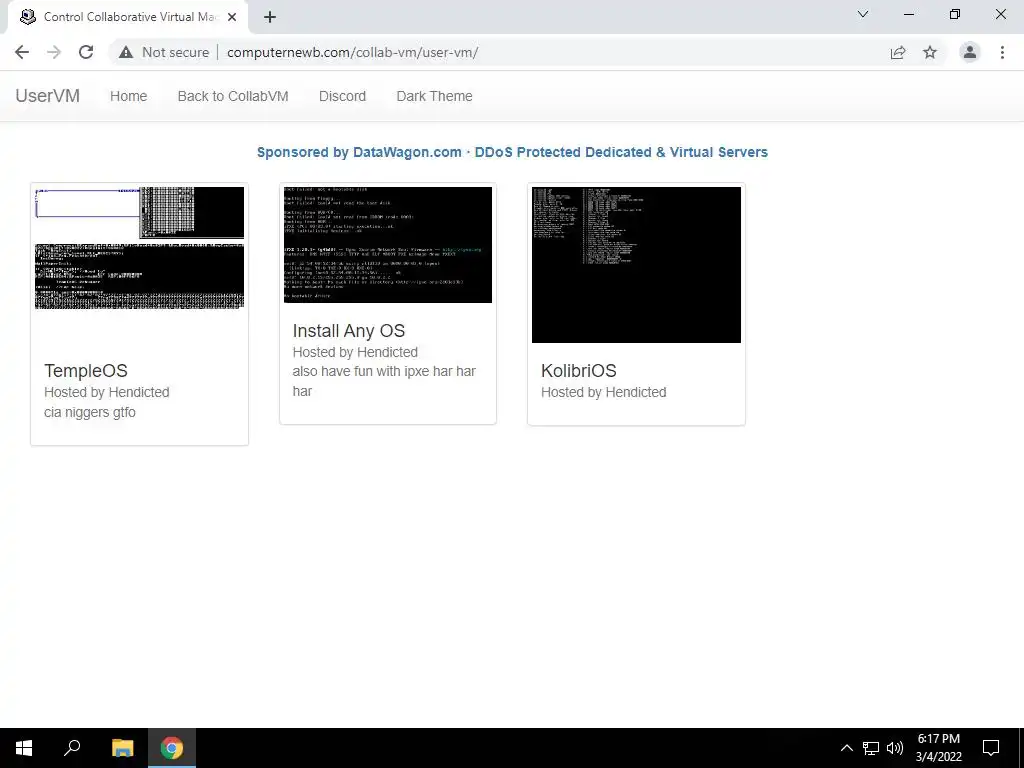Select the Control Collaborative Virtual Machines tab
Screen dimensions: 1024x768
click(x=128, y=18)
